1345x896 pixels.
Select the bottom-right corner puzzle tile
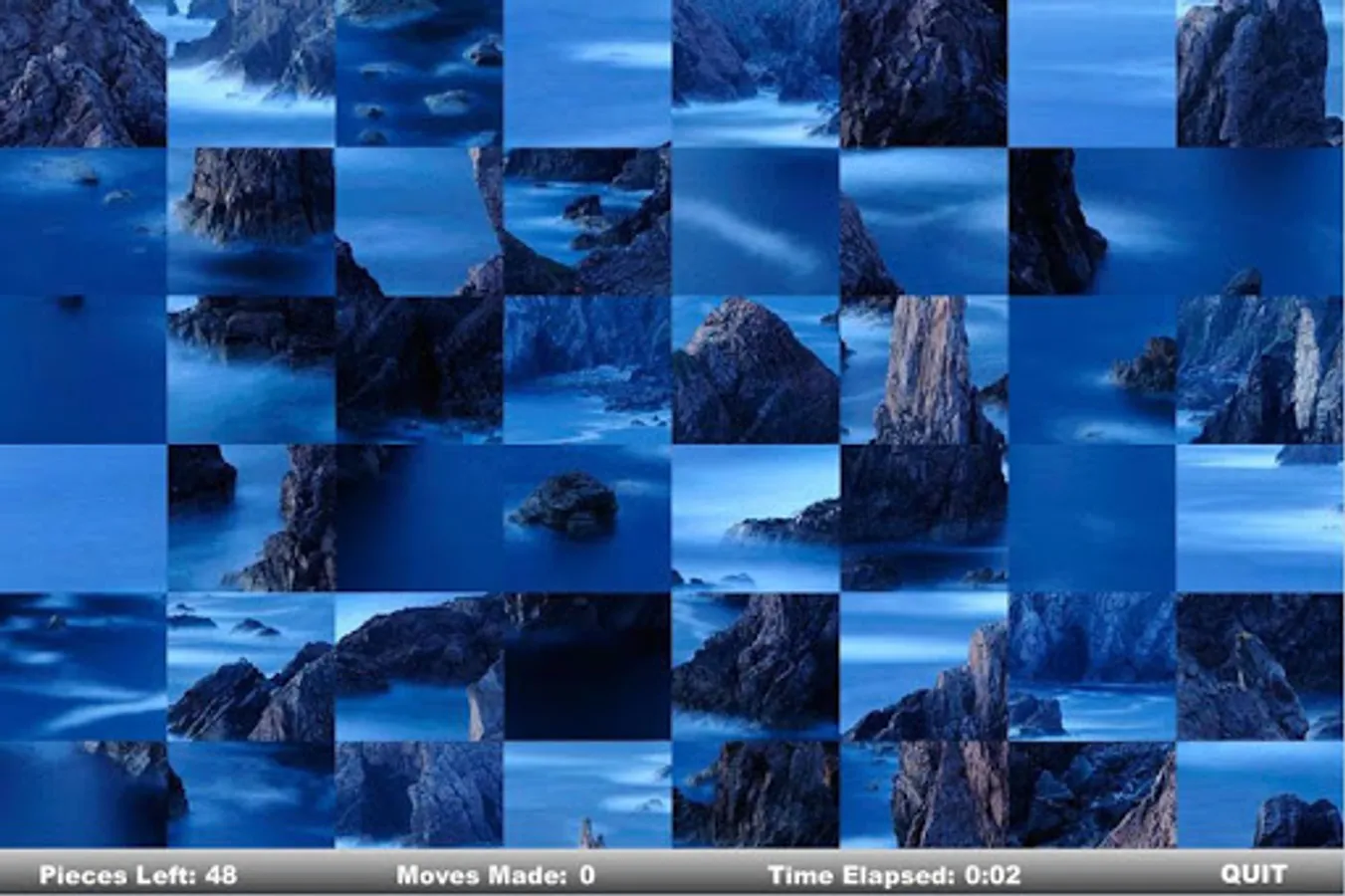click(1259, 794)
